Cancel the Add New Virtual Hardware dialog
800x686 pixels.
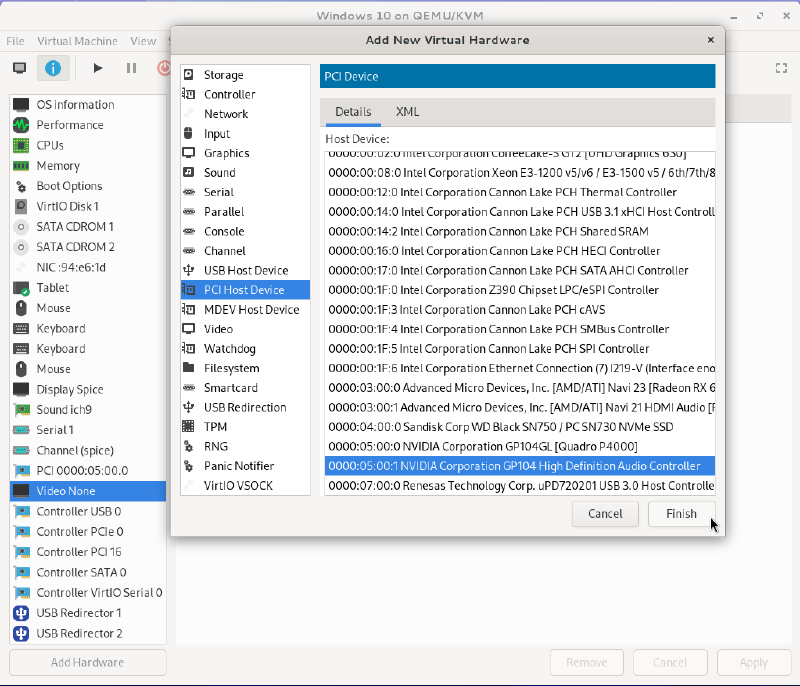[x=605, y=514]
